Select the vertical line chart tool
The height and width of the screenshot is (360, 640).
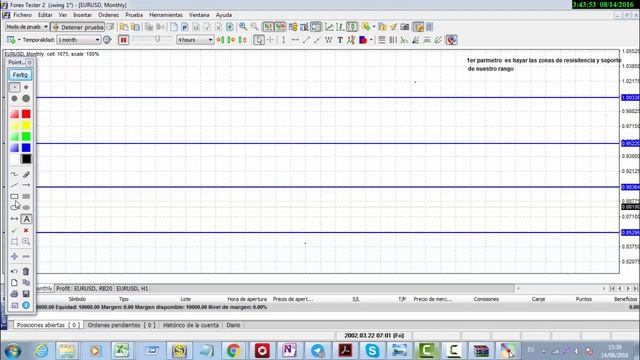[x=284, y=40]
